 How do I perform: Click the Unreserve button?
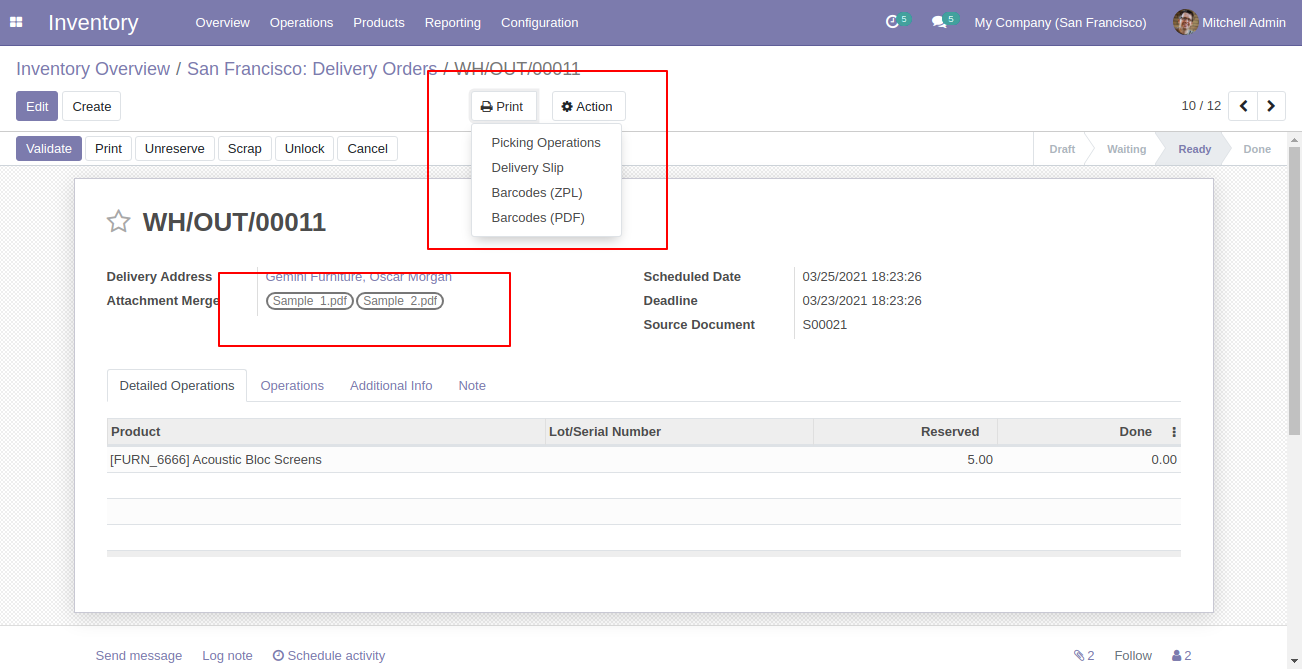tap(175, 149)
